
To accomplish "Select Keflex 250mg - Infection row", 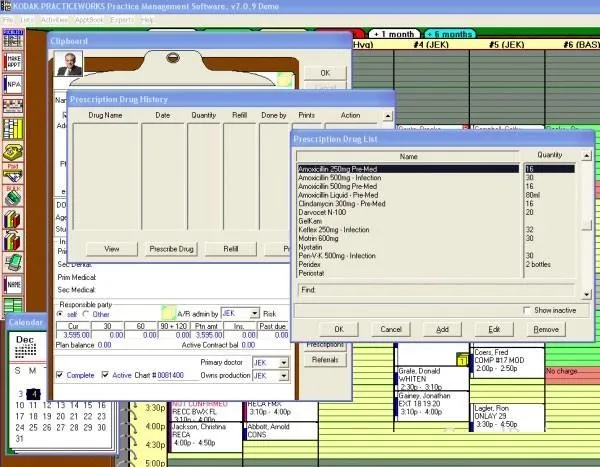I will [408, 230].
